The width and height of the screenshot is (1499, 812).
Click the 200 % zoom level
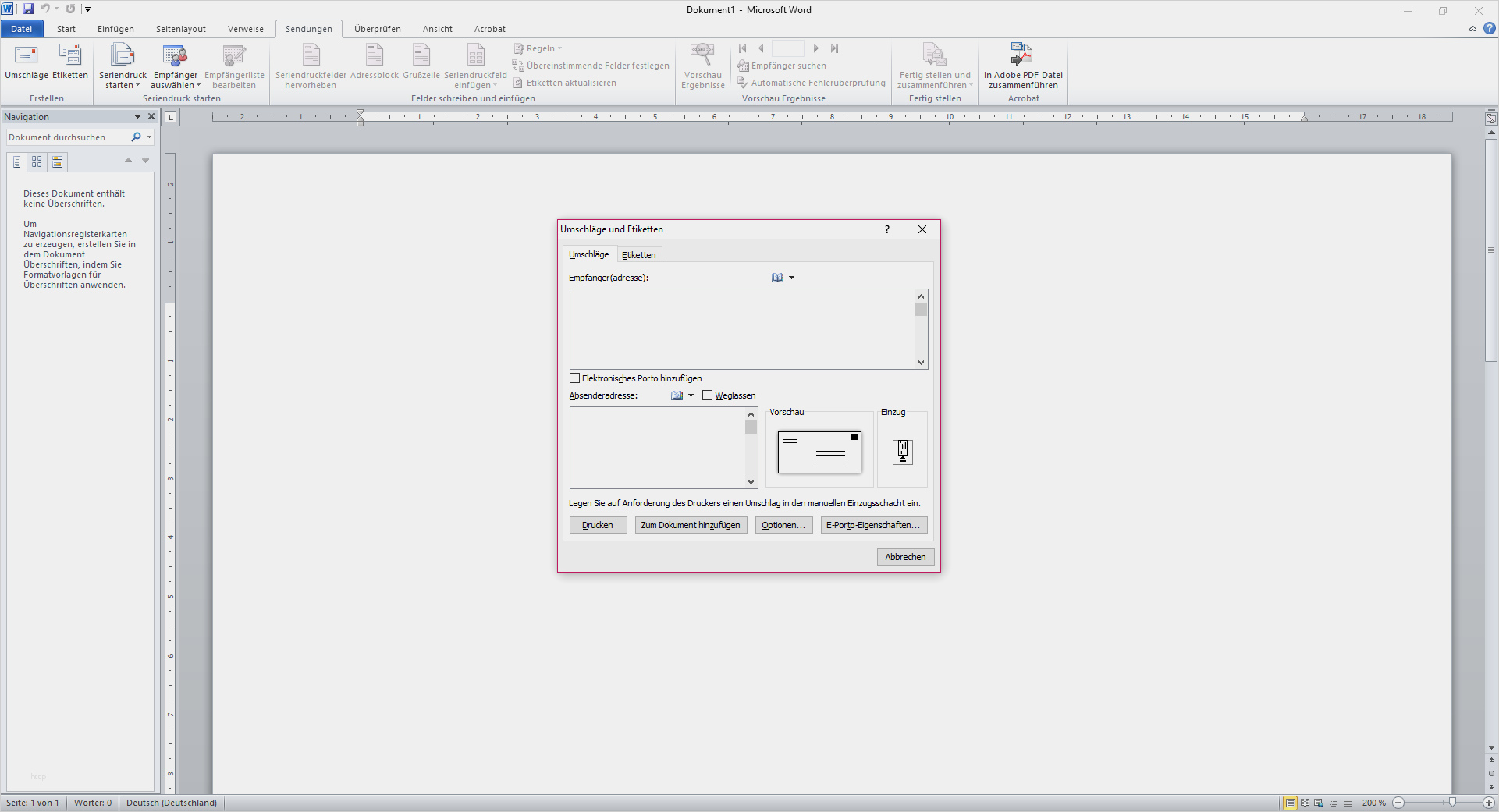[1373, 803]
